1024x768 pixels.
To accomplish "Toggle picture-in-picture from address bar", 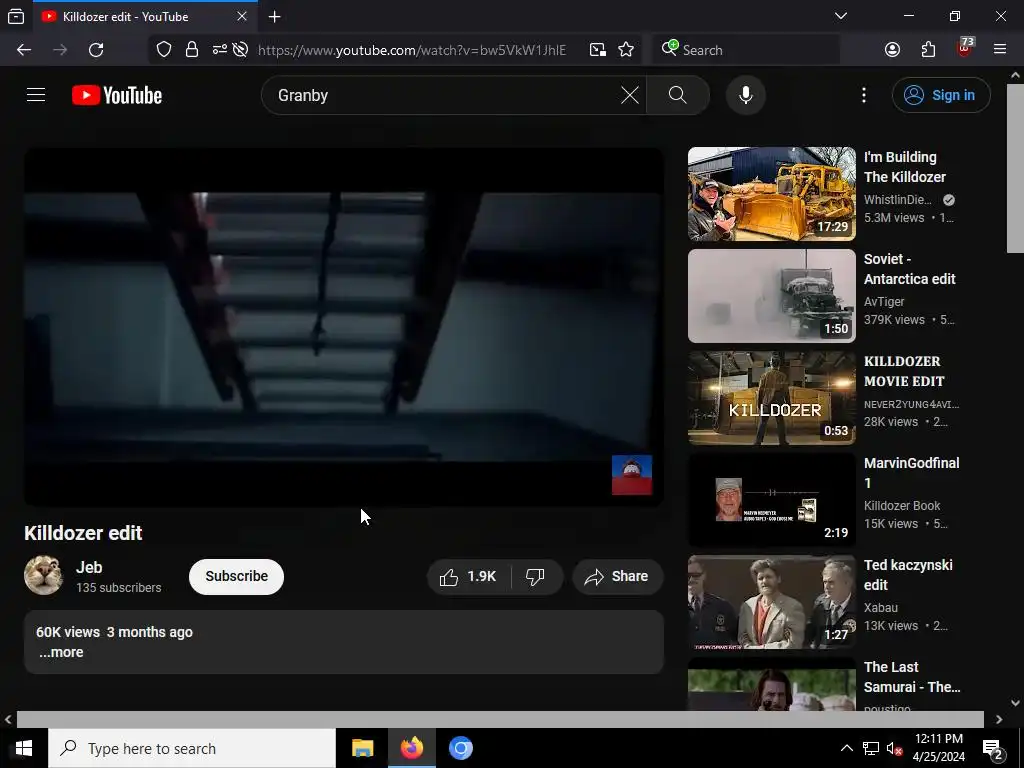I will tap(597, 50).
